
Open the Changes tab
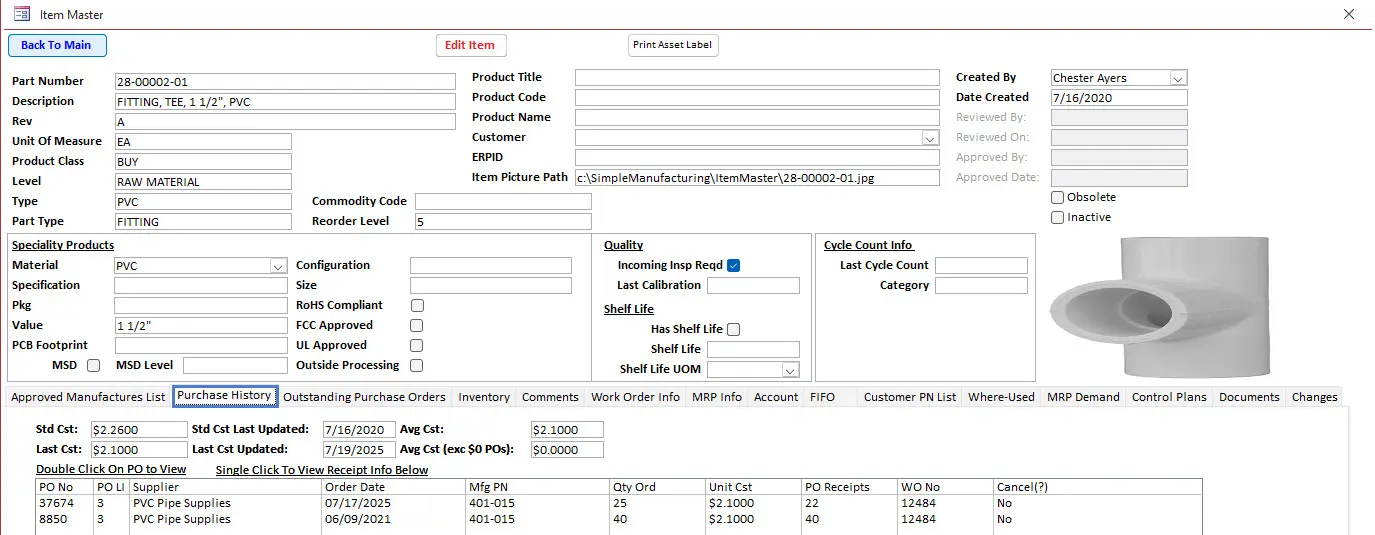pos(1314,397)
